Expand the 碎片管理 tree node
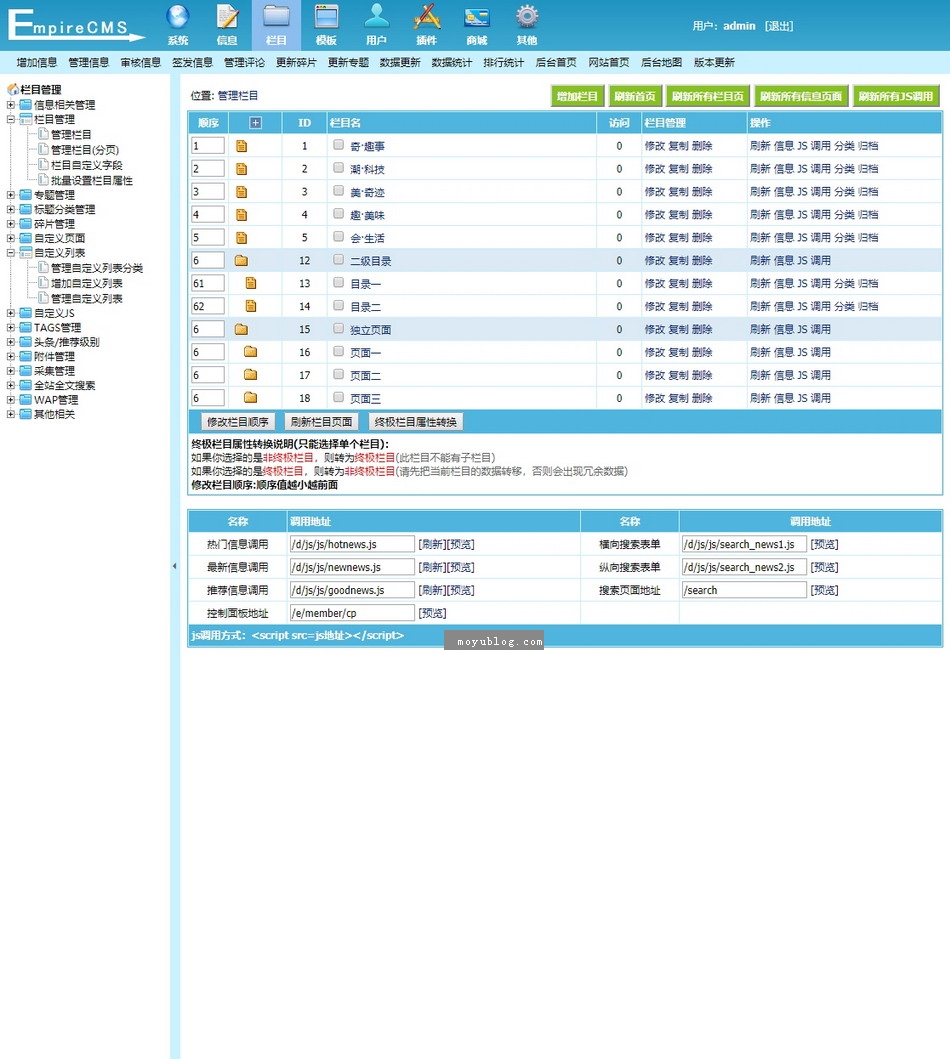The height and width of the screenshot is (1059, 950). point(11,224)
